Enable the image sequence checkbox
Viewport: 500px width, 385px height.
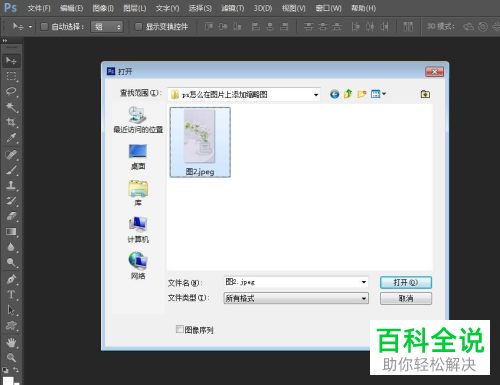[x=179, y=329]
